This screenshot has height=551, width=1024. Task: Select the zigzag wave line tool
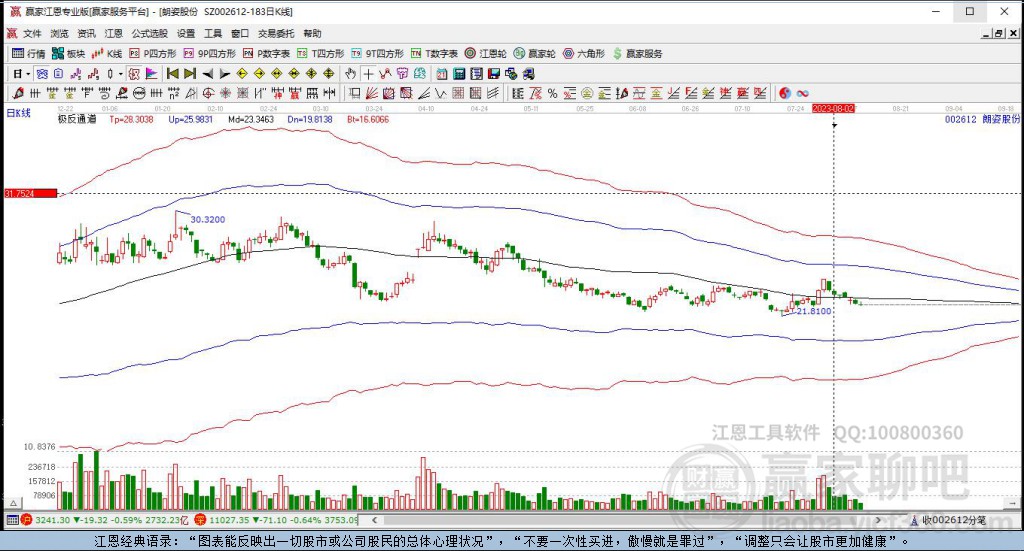pos(441,93)
